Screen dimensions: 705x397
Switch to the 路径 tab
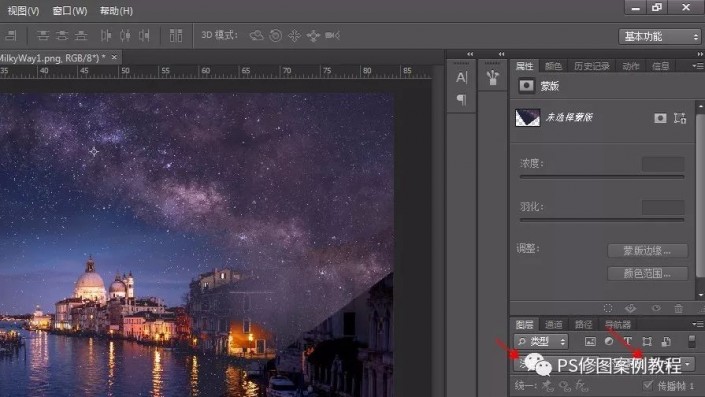click(x=583, y=324)
